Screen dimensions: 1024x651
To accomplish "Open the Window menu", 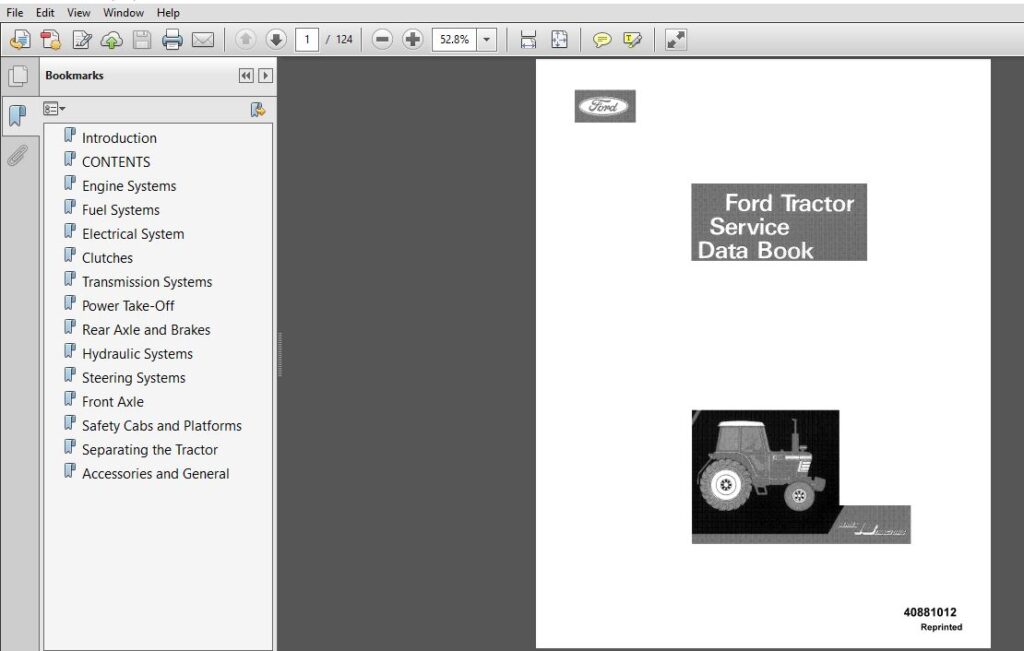I will (123, 12).
